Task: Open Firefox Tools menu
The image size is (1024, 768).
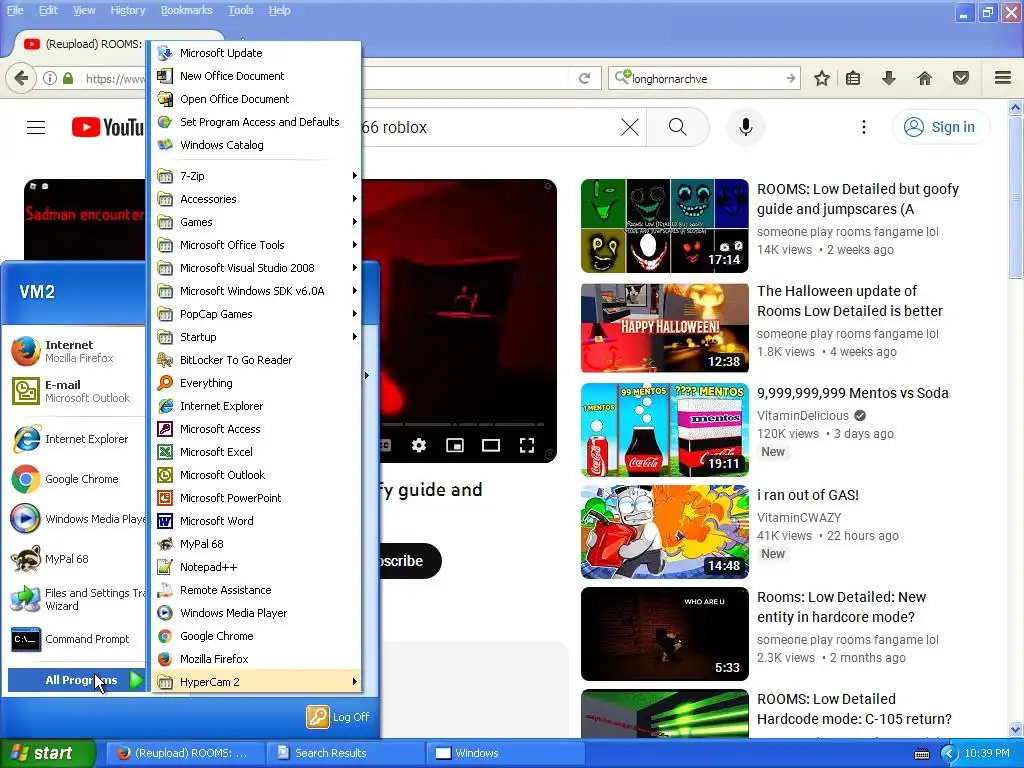Action: [x=240, y=10]
